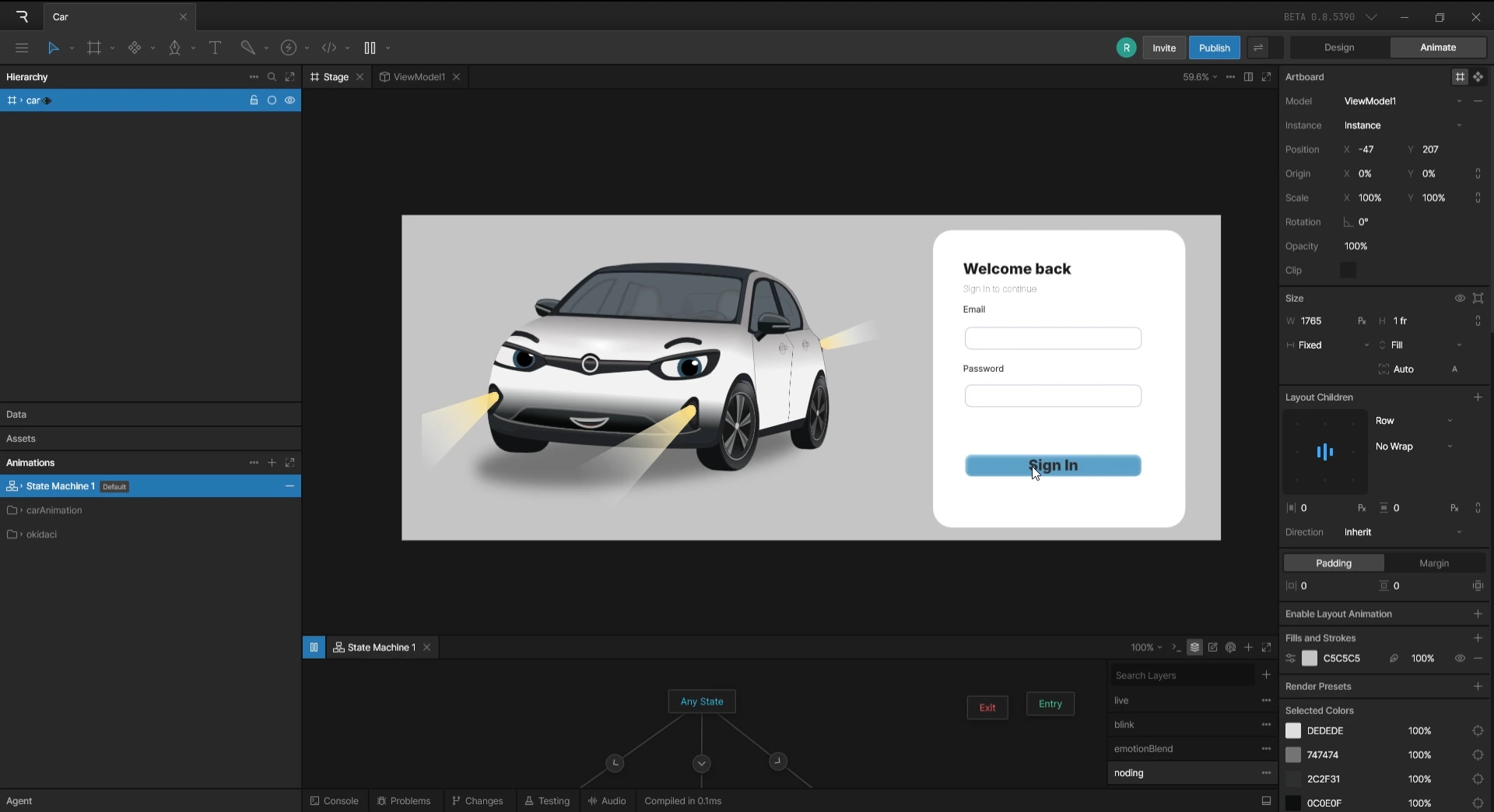Open the DEDEDE selected color swatch
Viewport: 1494px width, 812px height.
1293,731
